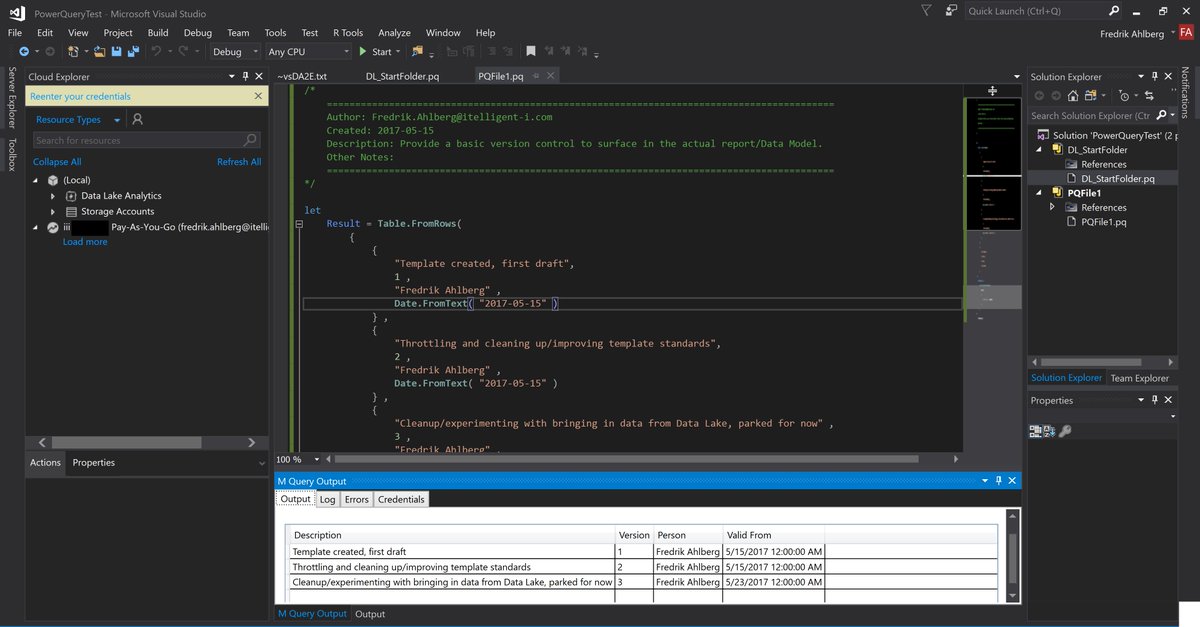Image resolution: width=1200 pixels, height=627 pixels.
Task: Click the New Project toolbar icon
Action: point(73,51)
